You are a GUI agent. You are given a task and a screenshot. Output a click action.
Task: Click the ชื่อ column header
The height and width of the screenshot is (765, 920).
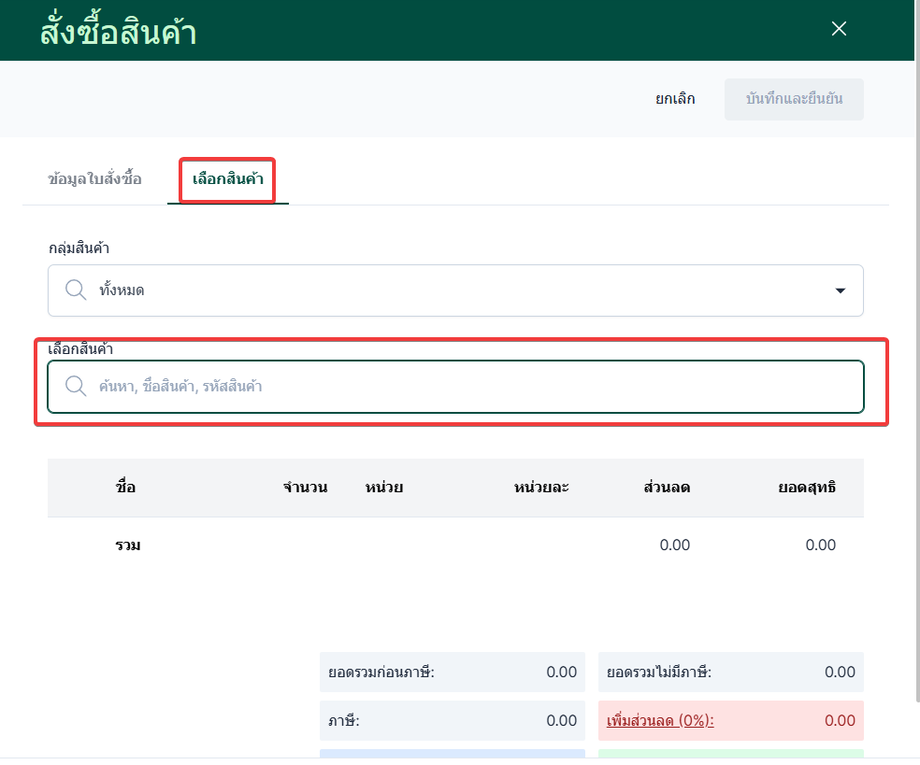click(x=126, y=487)
